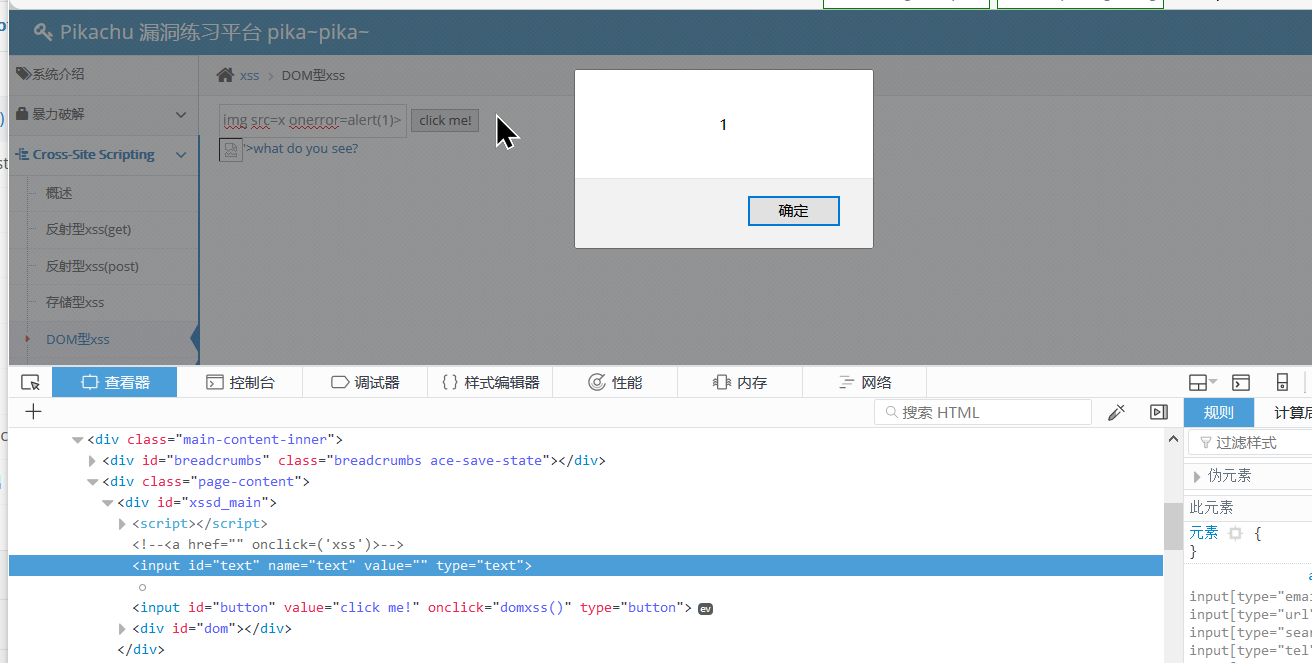Viewport: 1312px width, 663px height.
Task: Collapse the xssd_main div node
Action: pos(107,503)
